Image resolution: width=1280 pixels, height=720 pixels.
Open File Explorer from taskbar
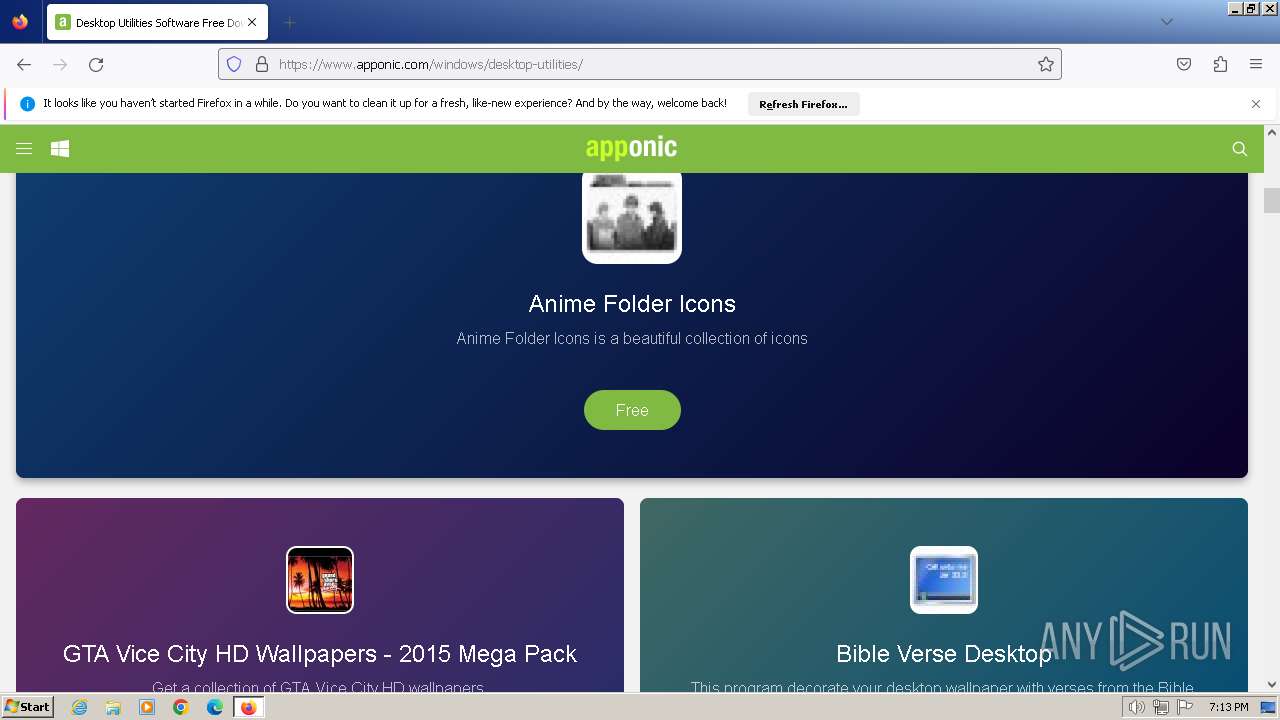(113, 707)
